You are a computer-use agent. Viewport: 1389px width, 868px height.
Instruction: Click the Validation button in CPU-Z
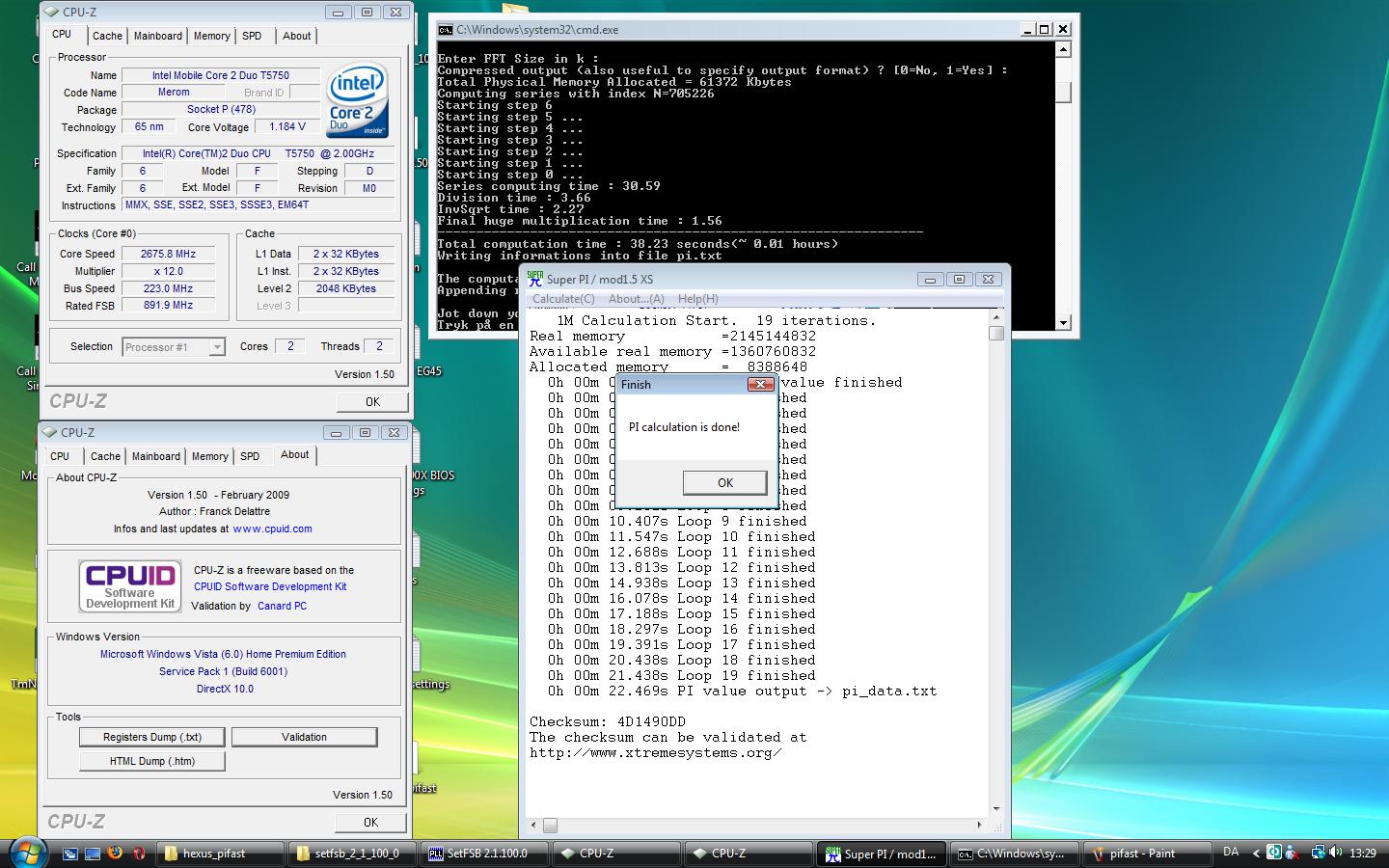(x=304, y=737)
